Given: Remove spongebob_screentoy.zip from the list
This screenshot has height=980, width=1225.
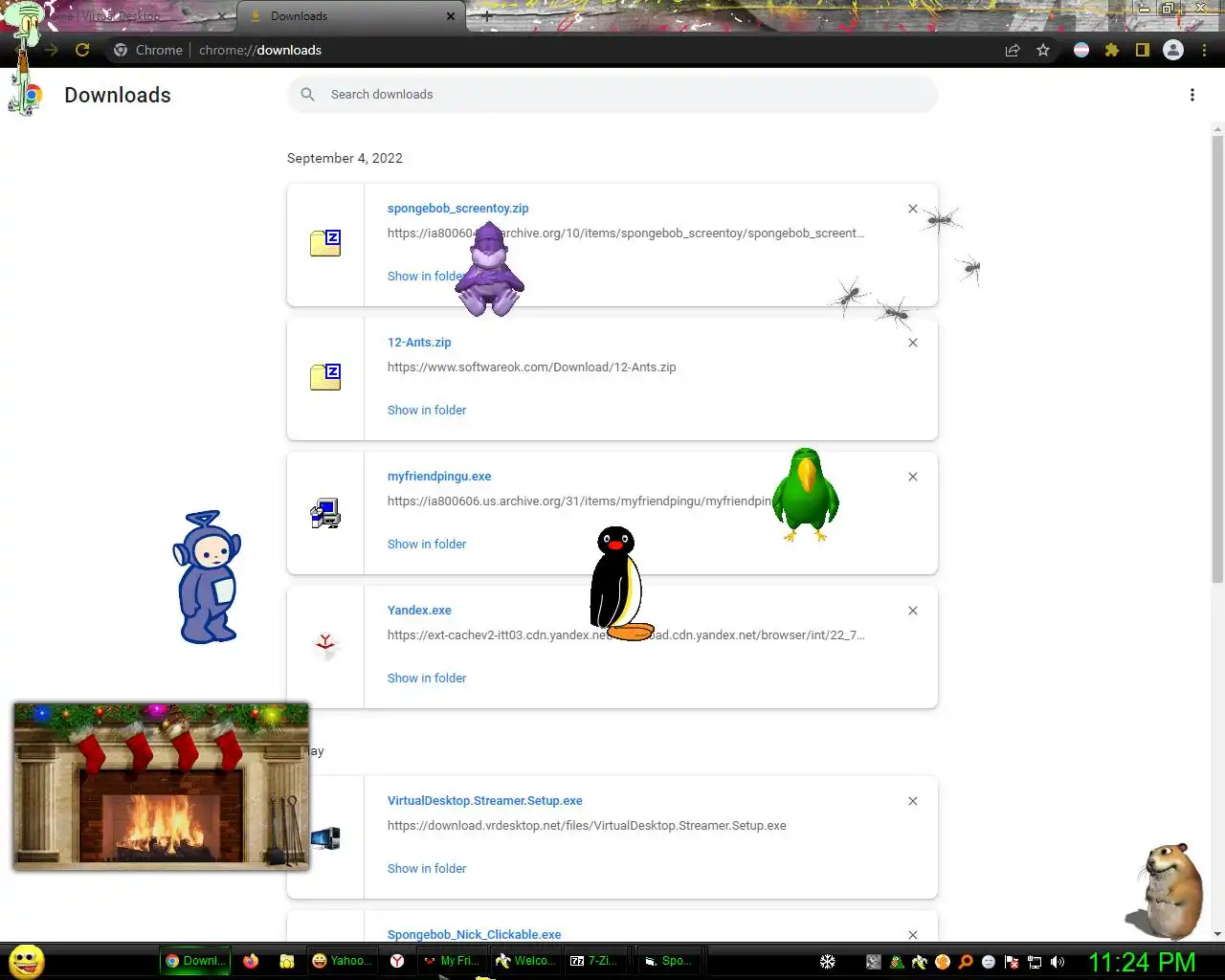Looking at the screenshot, I should tap(913, 209).
